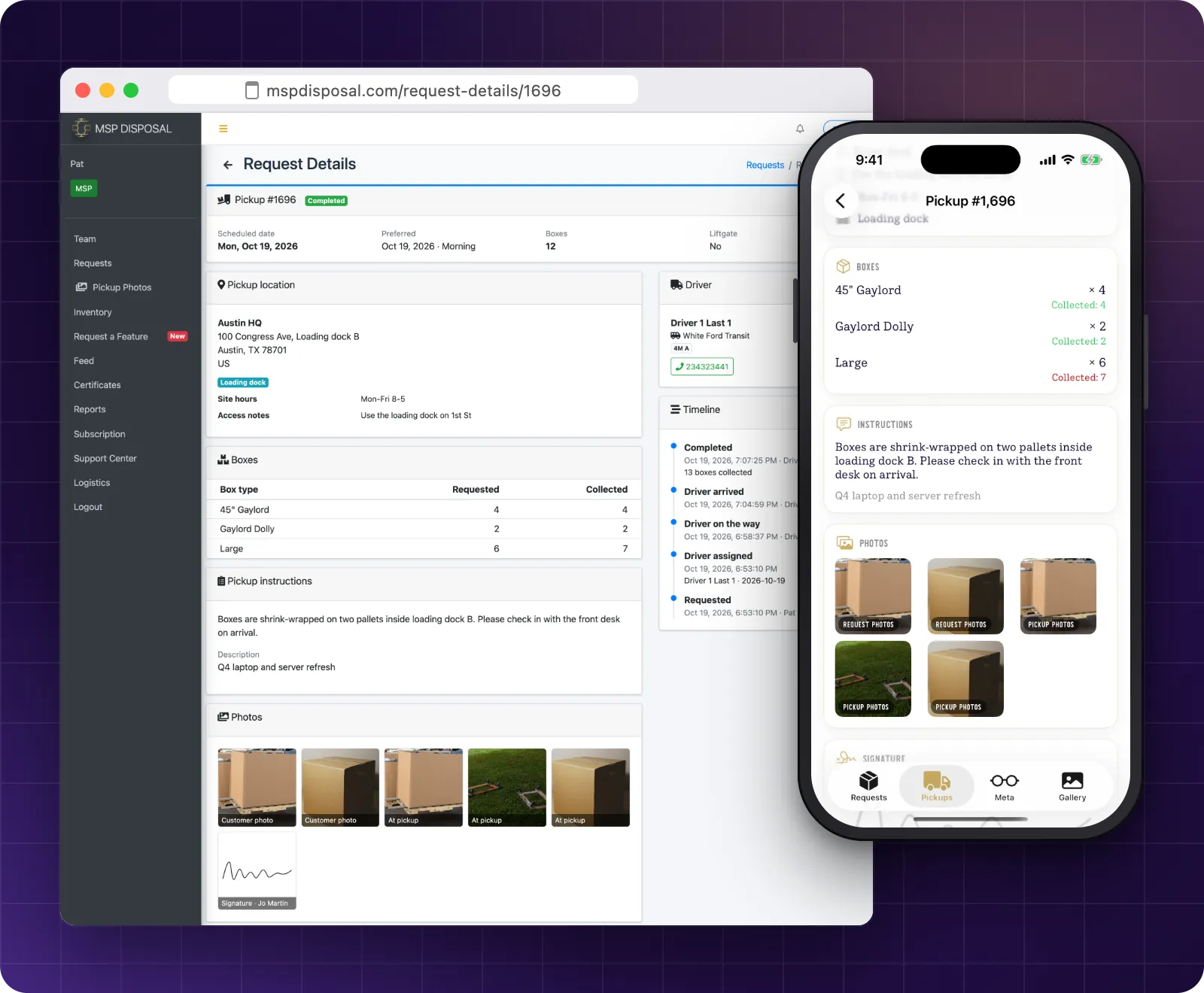This screenshot has width=1204, height=993.
Task: Open Reports in the sidebar
Action: click(x=90, y=409)
